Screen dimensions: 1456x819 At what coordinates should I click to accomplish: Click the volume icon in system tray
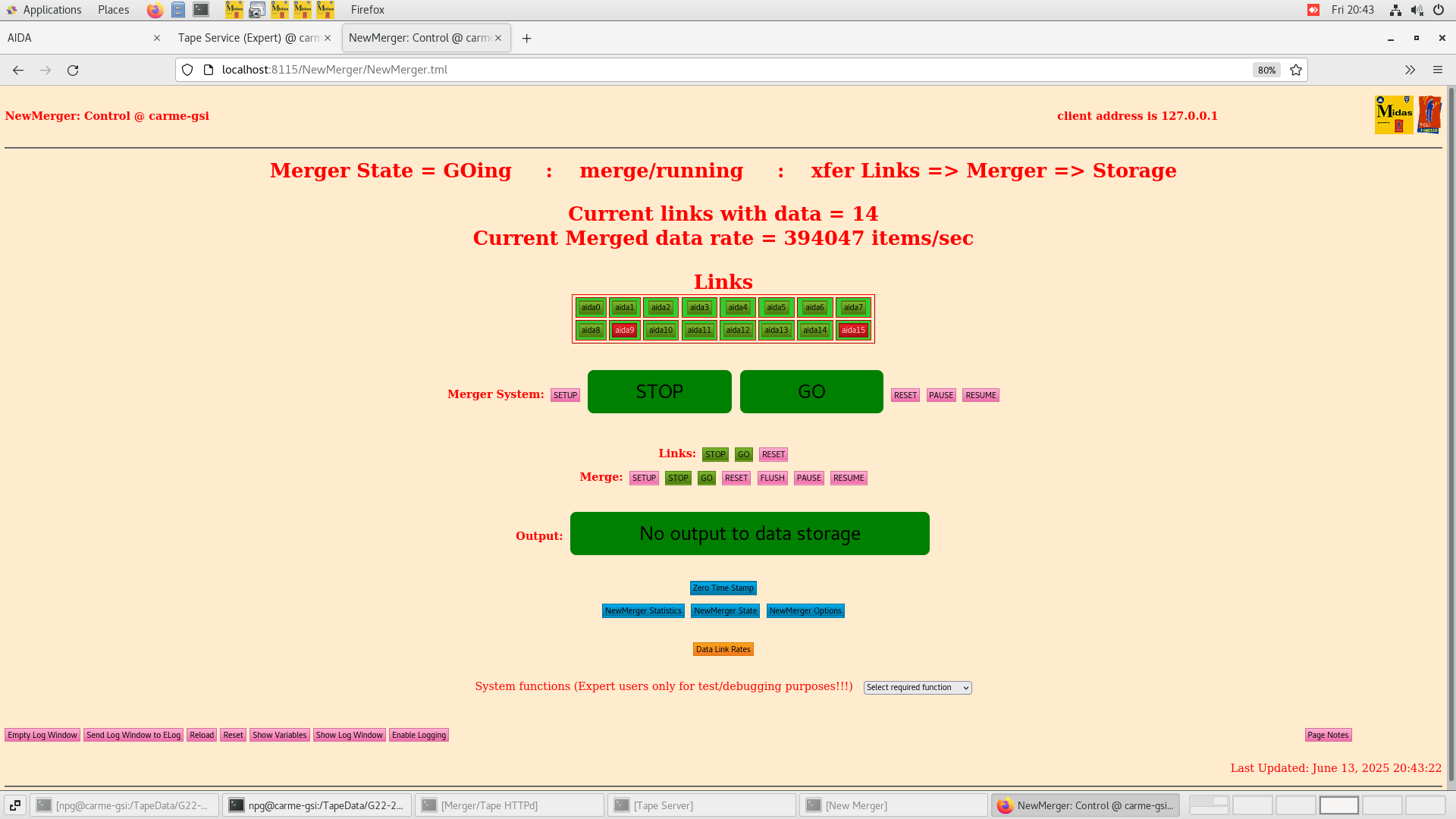point(1416,10)
